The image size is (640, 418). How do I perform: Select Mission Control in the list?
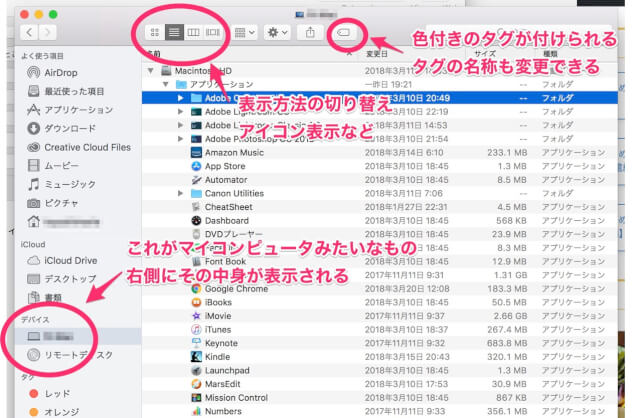point(236,398)
